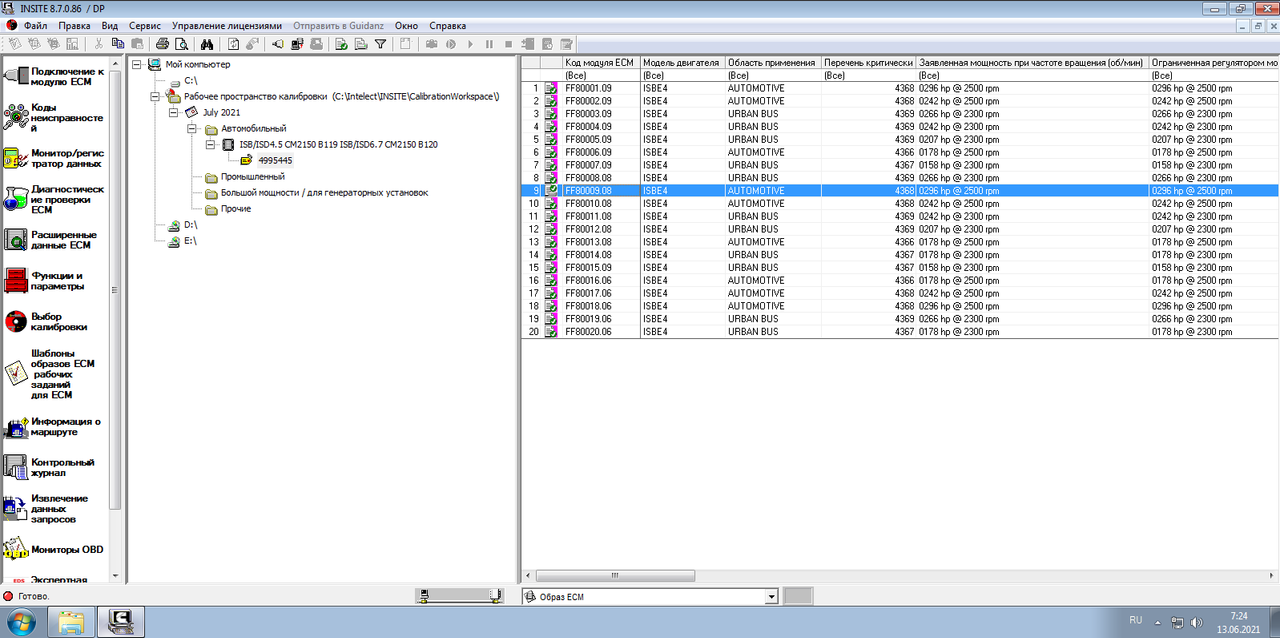This screenshot has height=638, width=1280.
Task: Click the Stop toolbar button
Action: [x=508, y=44]
